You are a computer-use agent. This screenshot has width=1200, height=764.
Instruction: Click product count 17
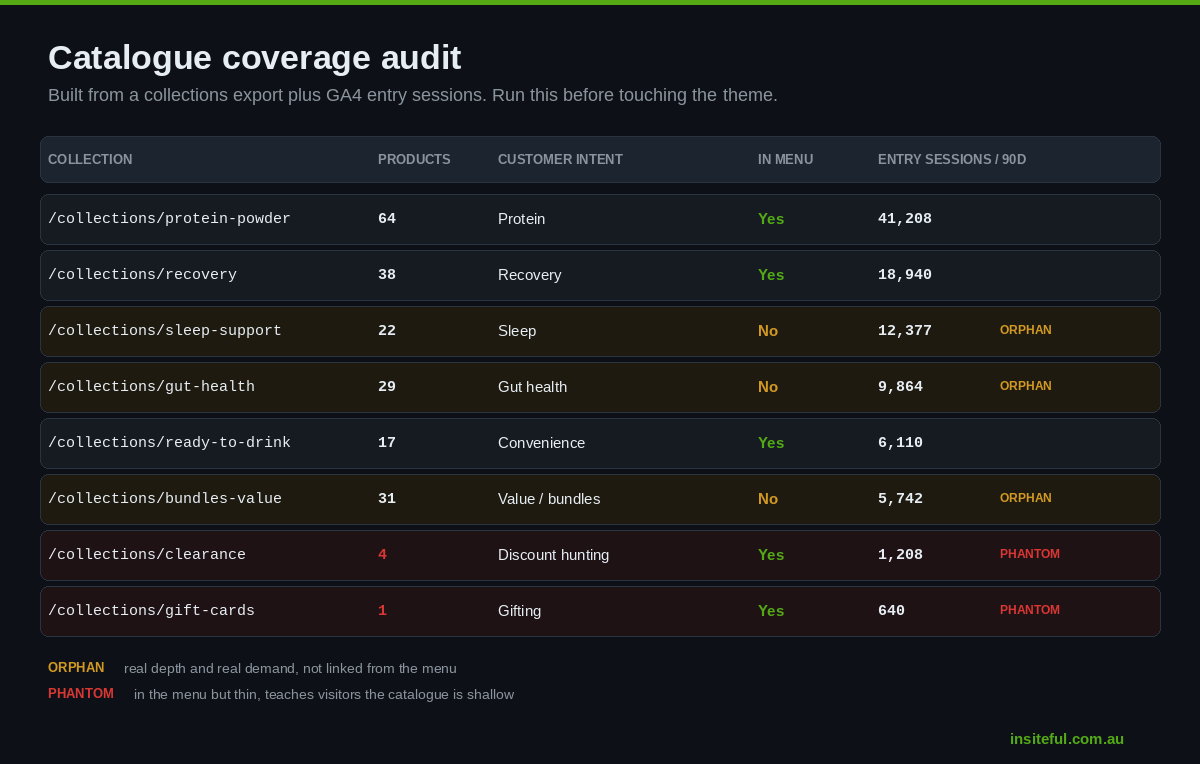click(387, 443)
